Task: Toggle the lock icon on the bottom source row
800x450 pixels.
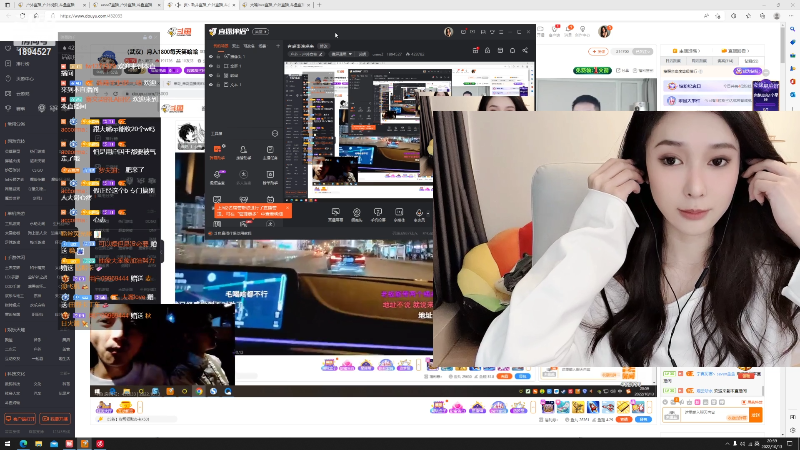Action: pyautogui.click(x=218, y=85)
